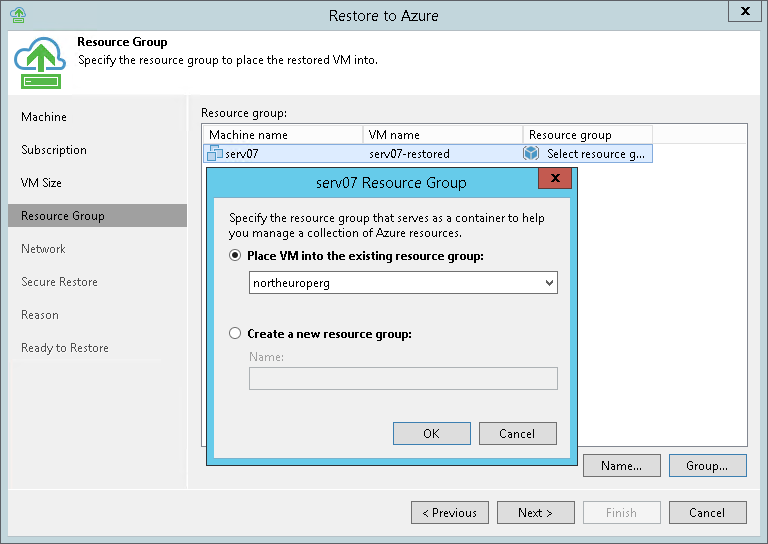Select Place VM into existing resource group
768x544 pixels.
(236, 256)
